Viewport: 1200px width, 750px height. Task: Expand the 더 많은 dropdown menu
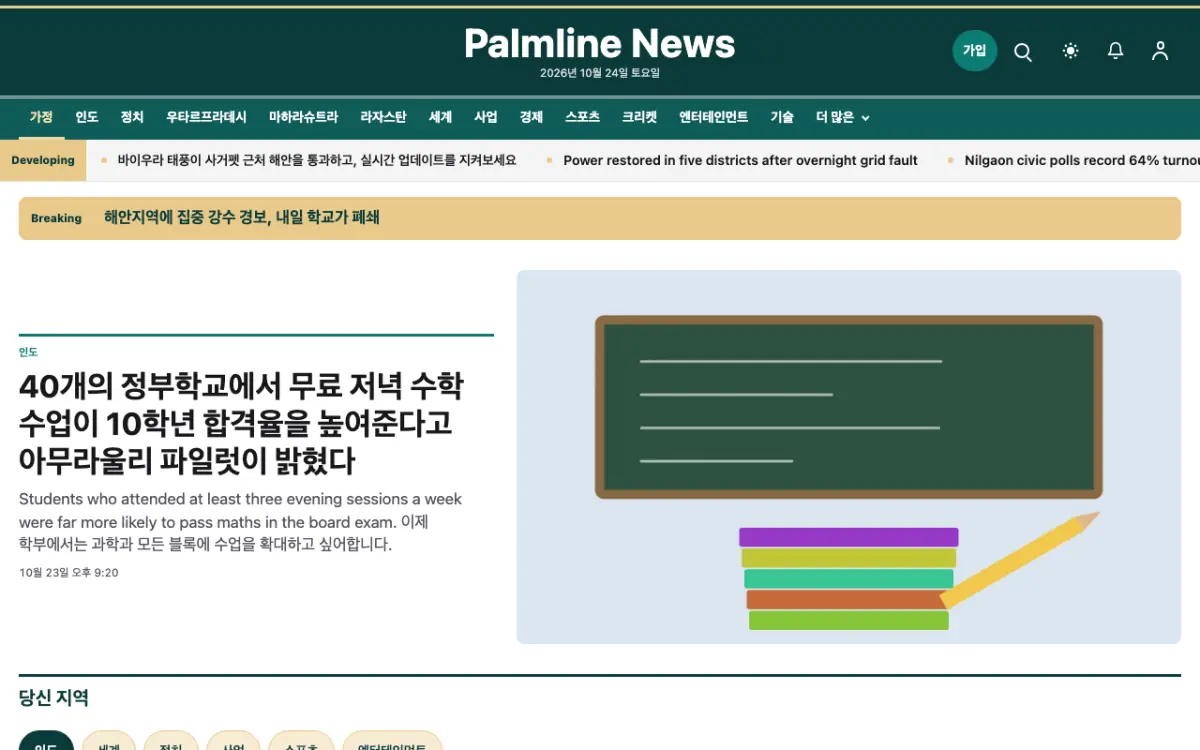[x=843, y=117]
